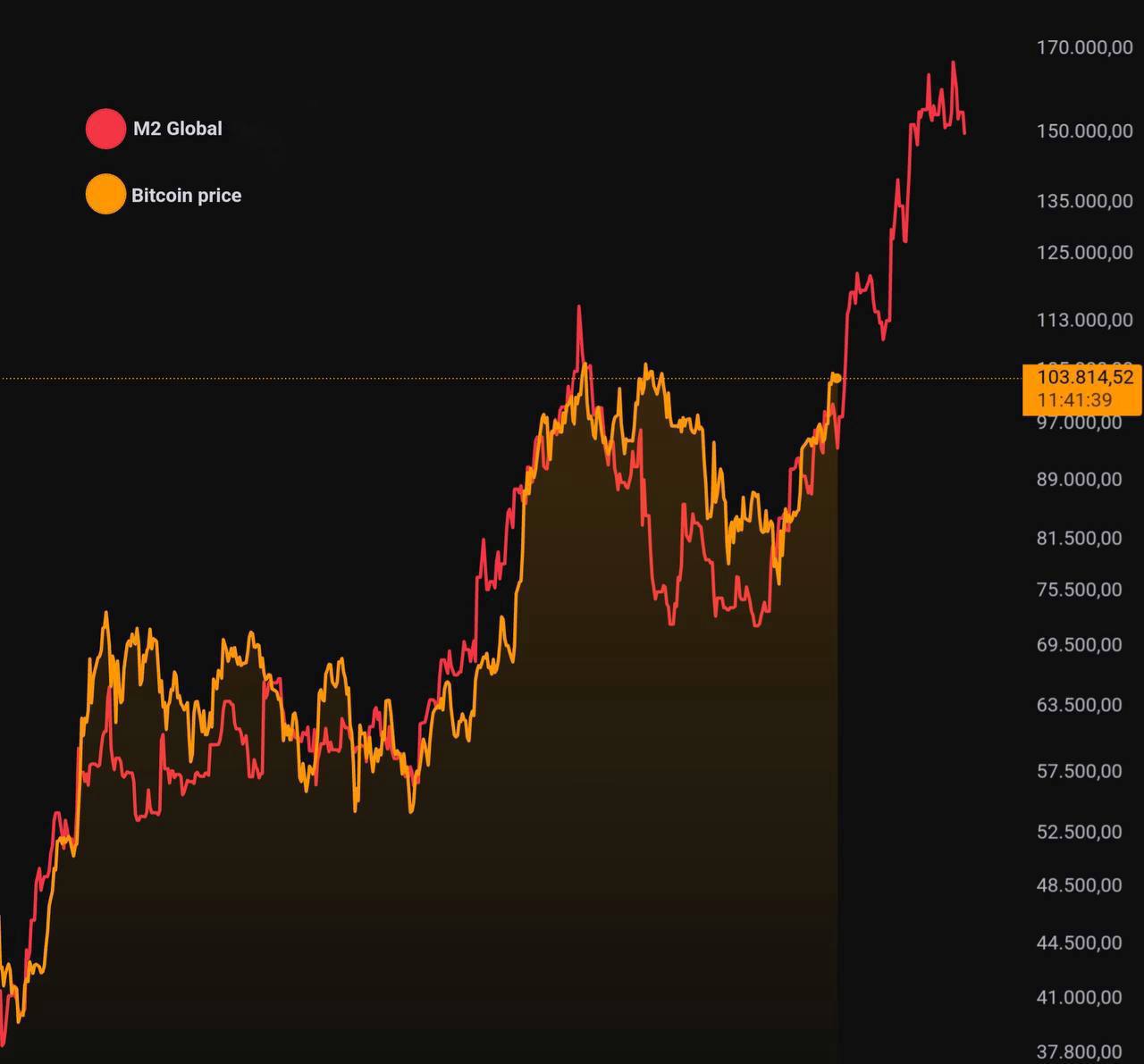
Task: Click the orange Bitcoin price legend circle
Action: click(105, 195)
